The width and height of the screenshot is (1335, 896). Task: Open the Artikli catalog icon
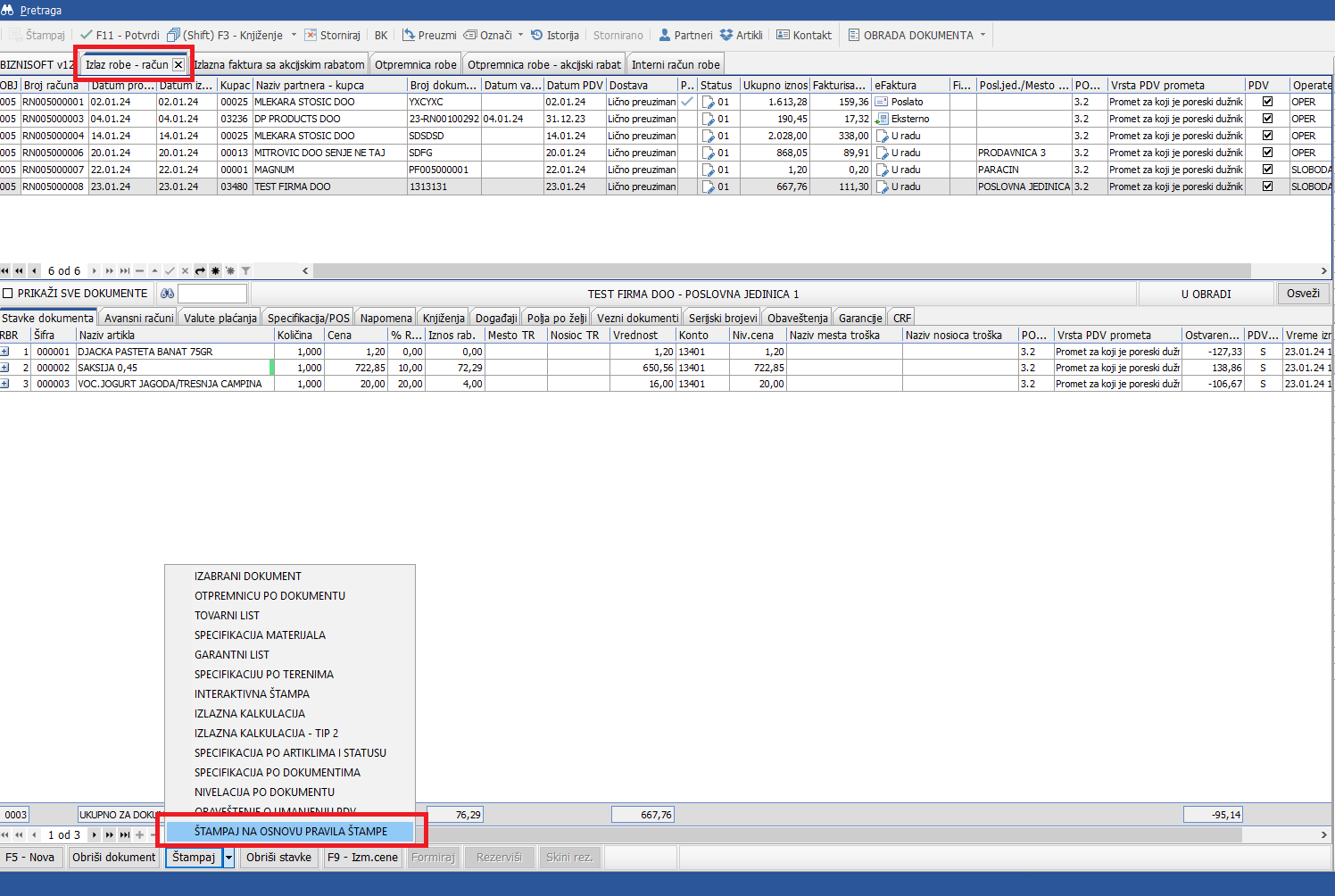click(726, 36)
